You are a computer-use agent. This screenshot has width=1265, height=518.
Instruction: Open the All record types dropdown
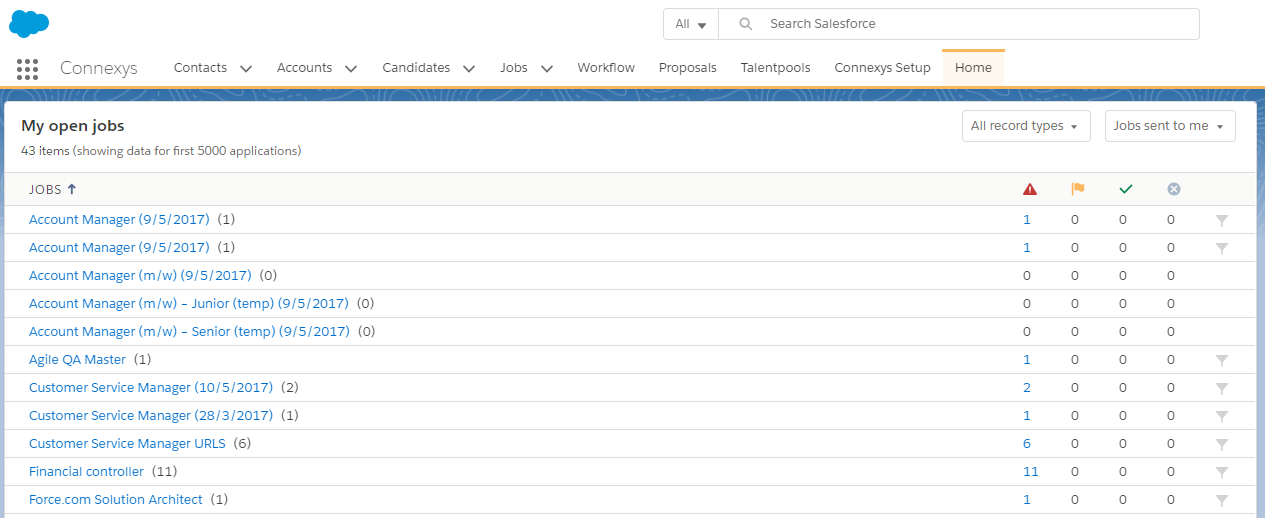tap(1026, 126)
